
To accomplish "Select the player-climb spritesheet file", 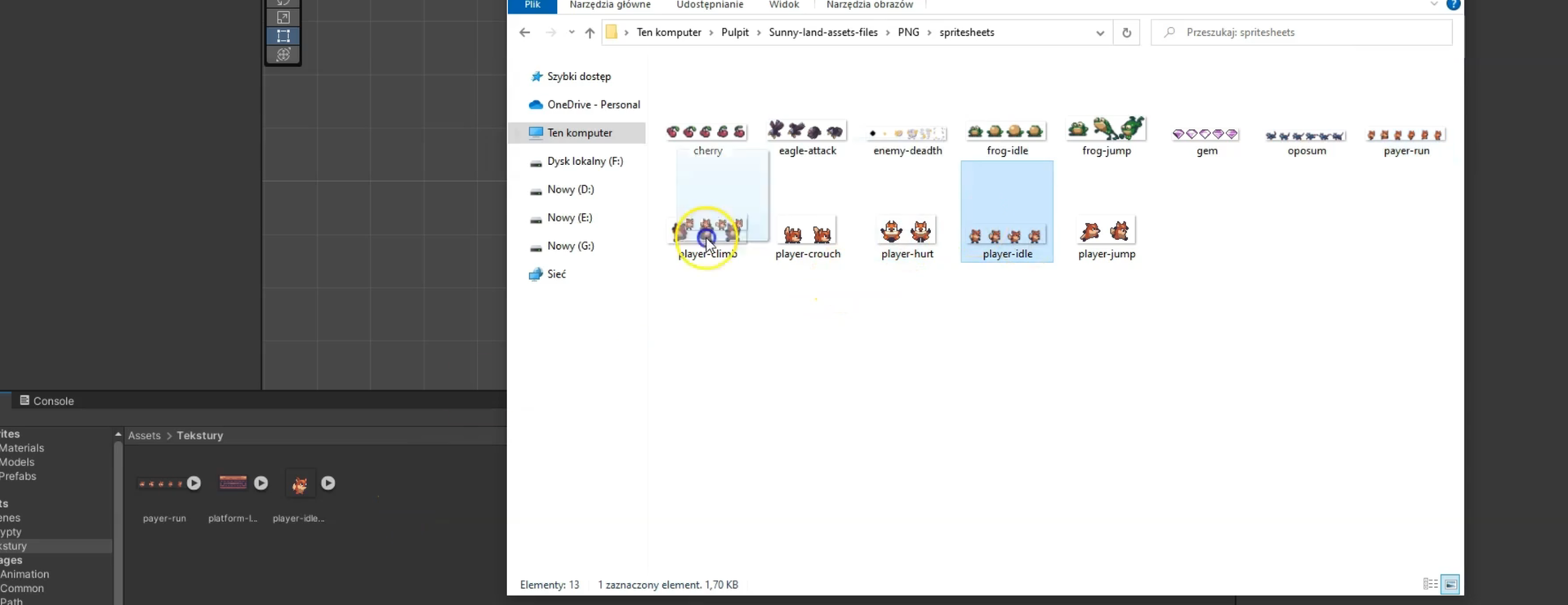I will (x=707, y=238).
